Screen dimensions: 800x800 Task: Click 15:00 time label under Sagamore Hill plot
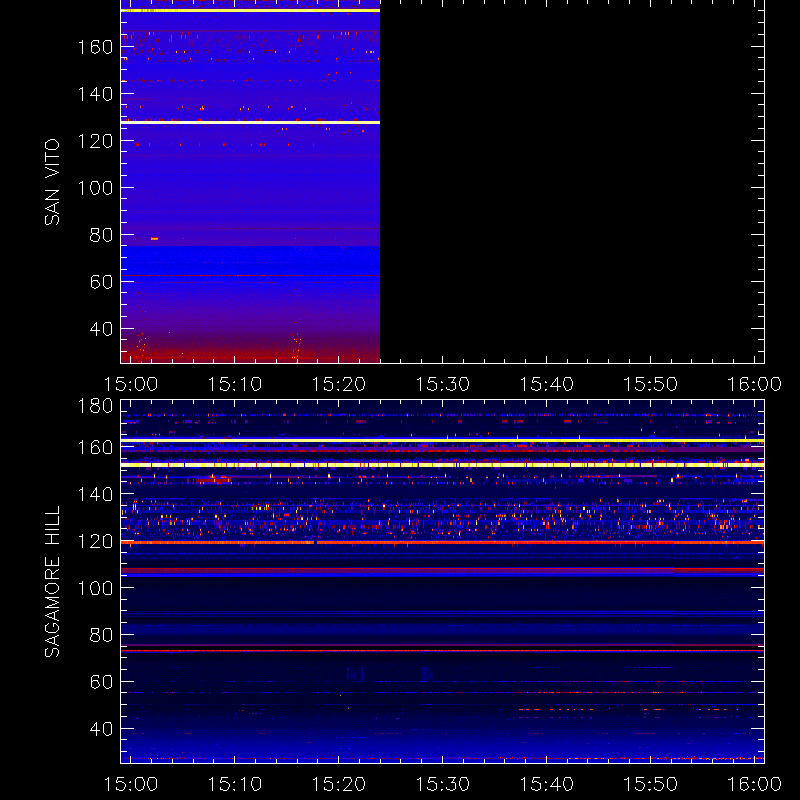click(131, 784)
